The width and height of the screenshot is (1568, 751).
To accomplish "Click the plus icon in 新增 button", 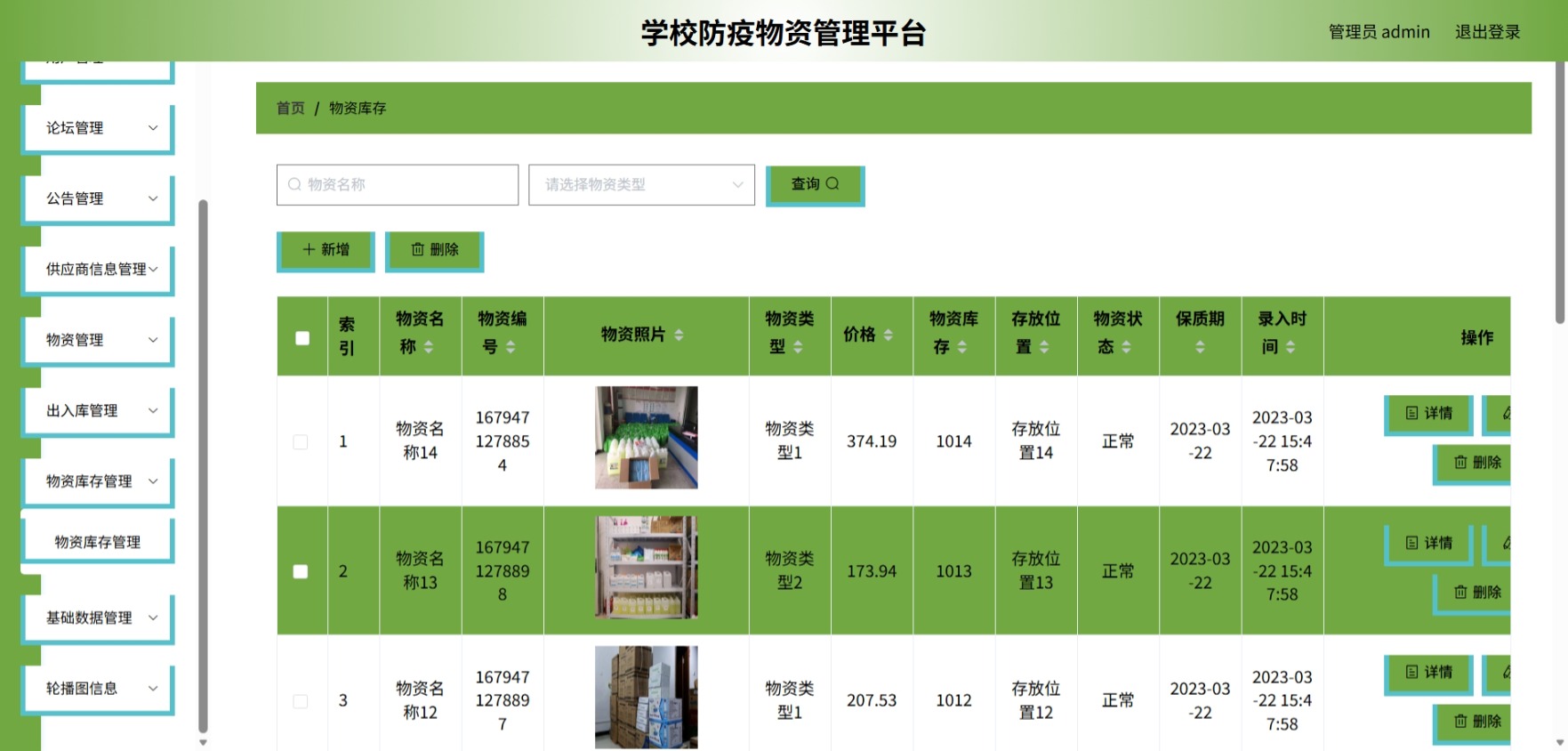I will coord(309,249).
